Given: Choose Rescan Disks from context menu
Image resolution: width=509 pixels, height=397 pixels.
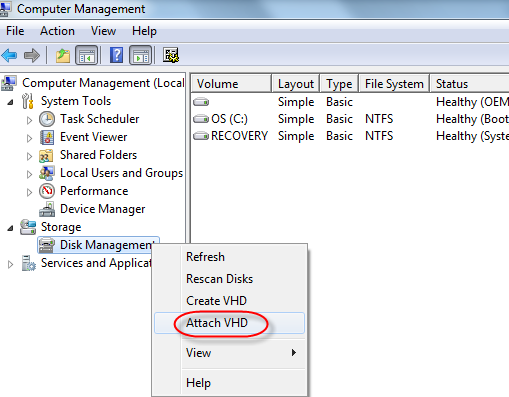Looking at the screenshot, I should (x=229, y=279).
